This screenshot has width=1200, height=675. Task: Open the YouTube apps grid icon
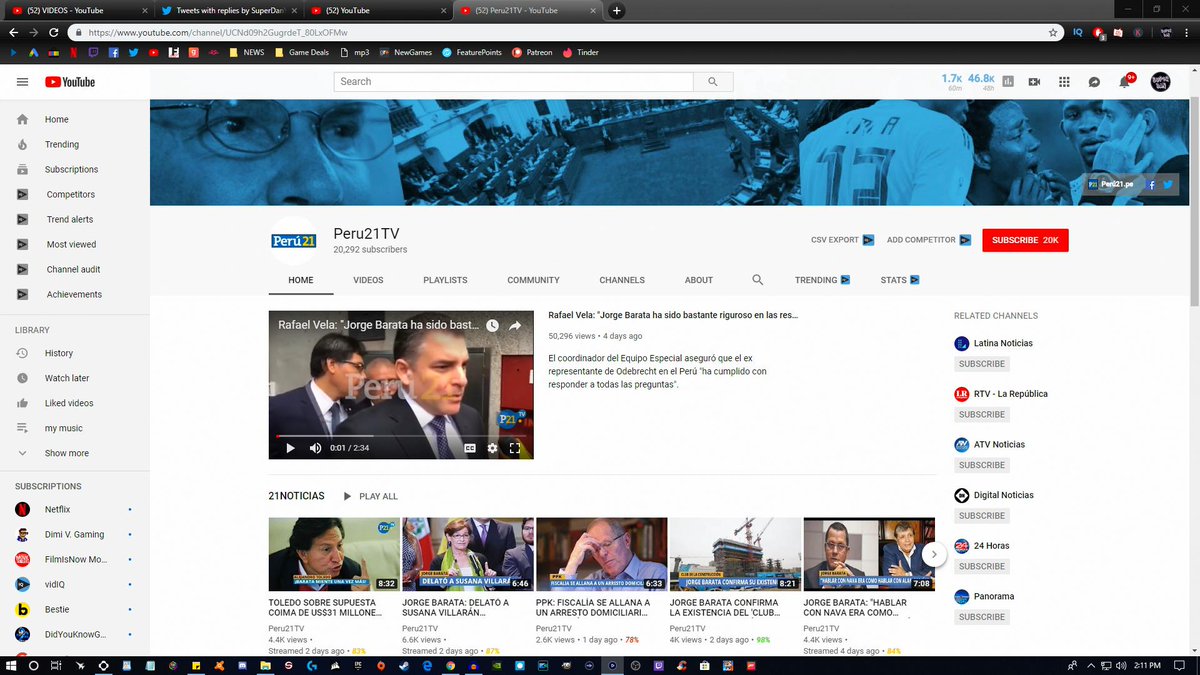(x=1064, y=82)
